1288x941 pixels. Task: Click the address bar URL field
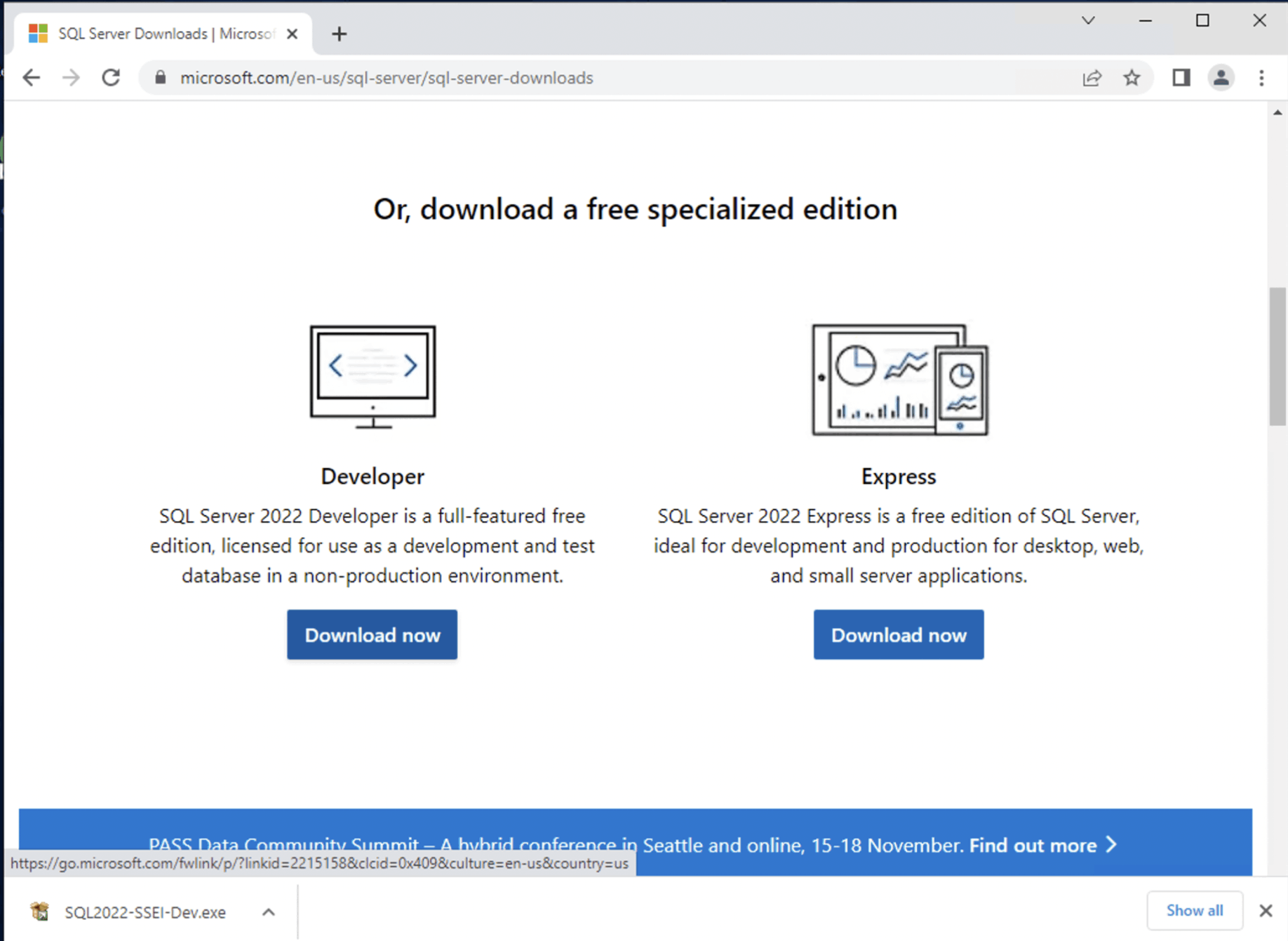tap(491, 78)
